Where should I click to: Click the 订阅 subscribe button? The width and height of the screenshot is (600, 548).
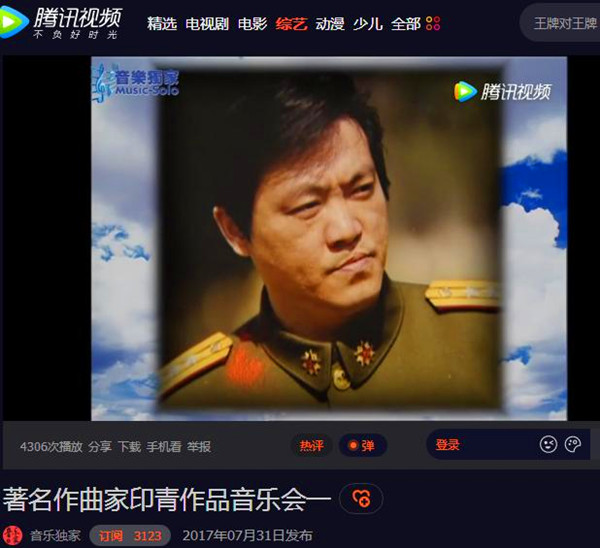point(130,536)
